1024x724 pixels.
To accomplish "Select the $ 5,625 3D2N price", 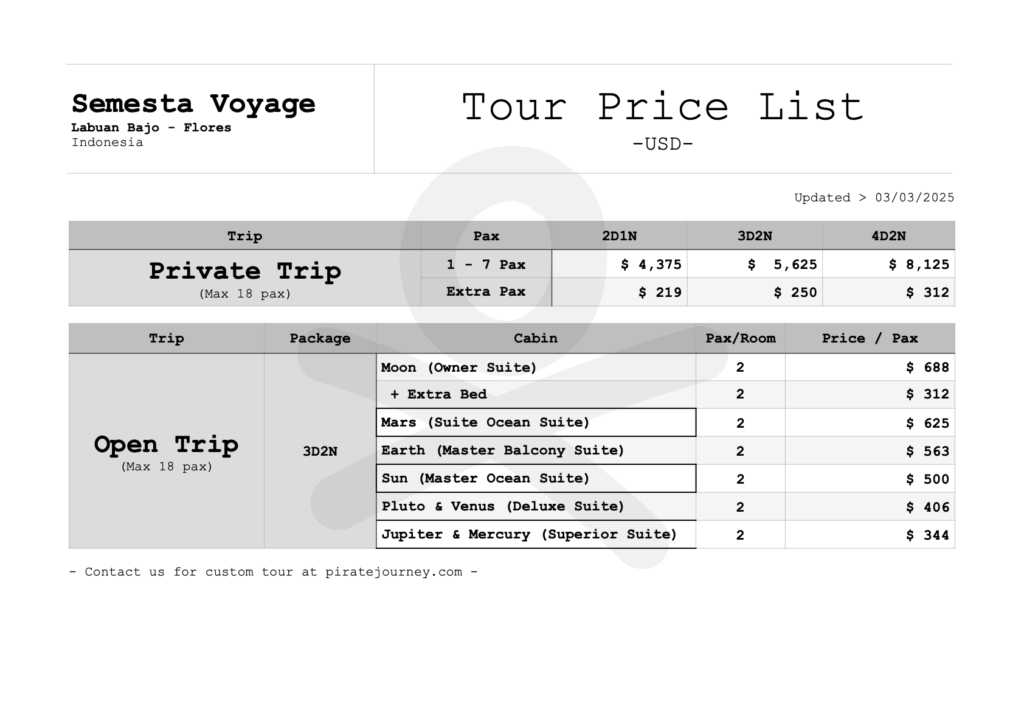I will point(782,264).
